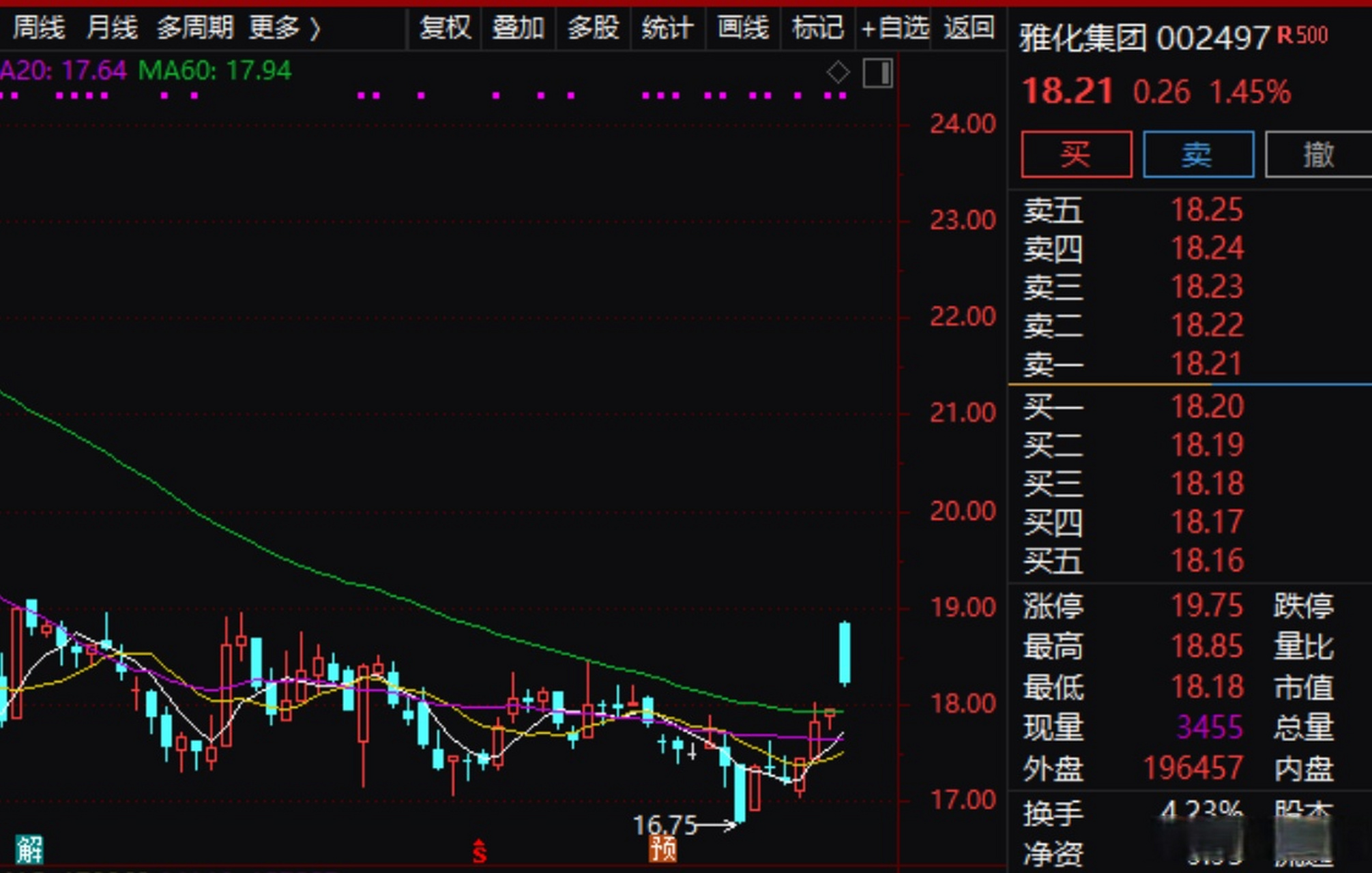
Task: Click the 换手 turnover label
Action: [x=1053, y=813]
